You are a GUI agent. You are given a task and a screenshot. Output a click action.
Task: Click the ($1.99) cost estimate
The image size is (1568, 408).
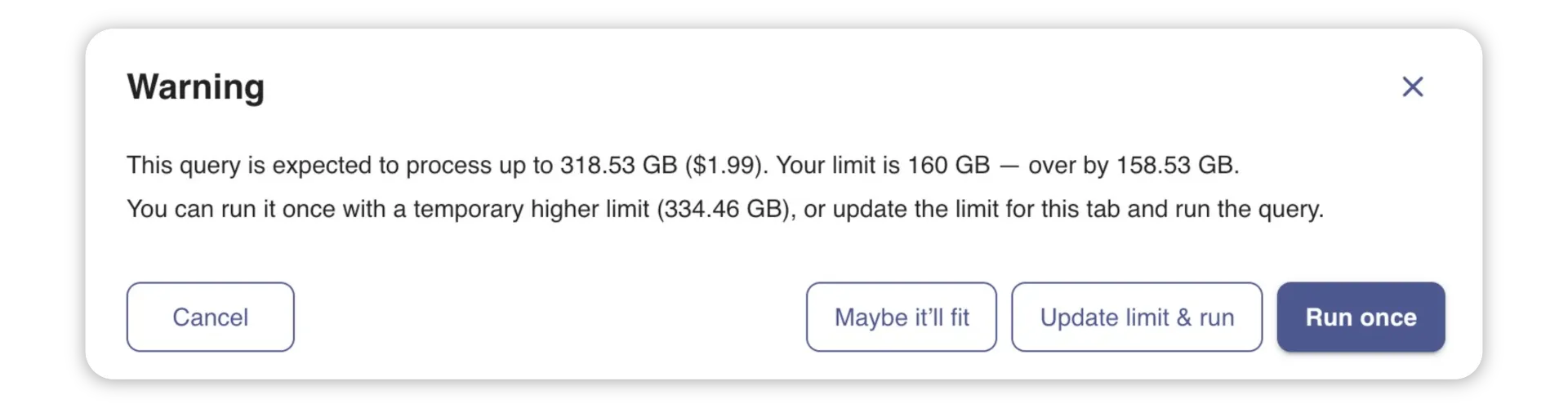point(725,166)
